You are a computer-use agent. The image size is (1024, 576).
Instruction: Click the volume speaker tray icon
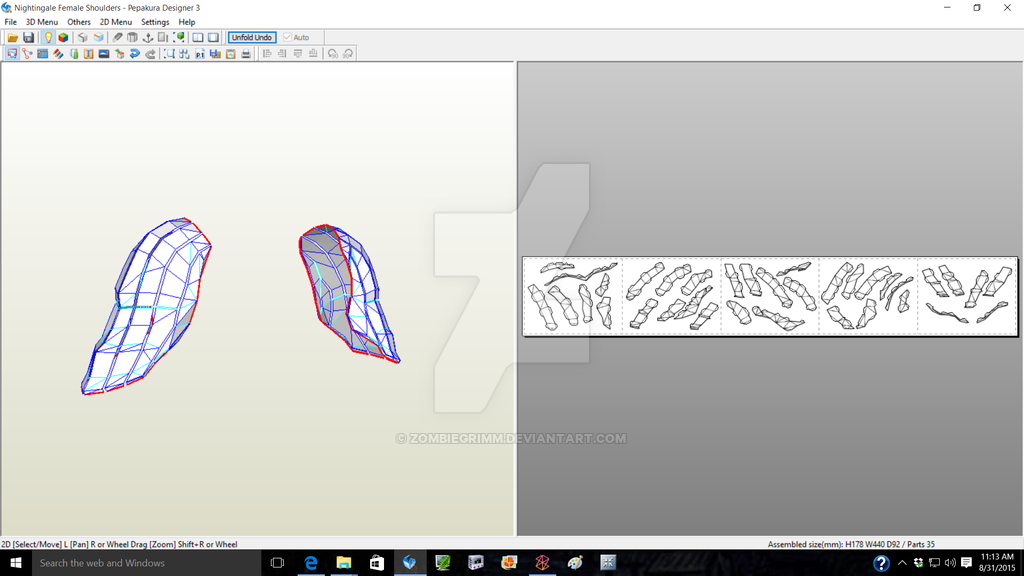(950, 563)
